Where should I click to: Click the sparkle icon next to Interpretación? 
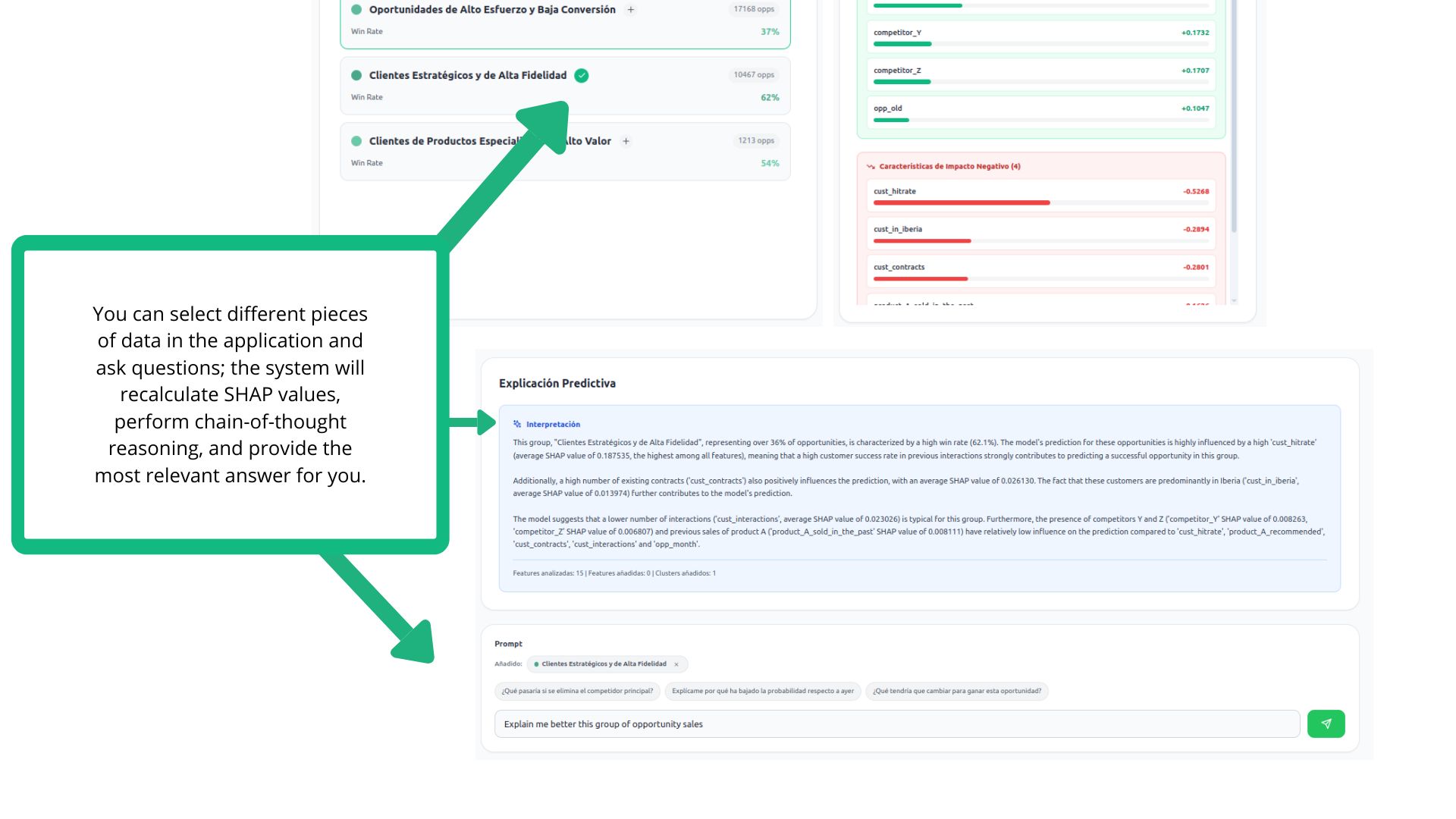point(517,425)
